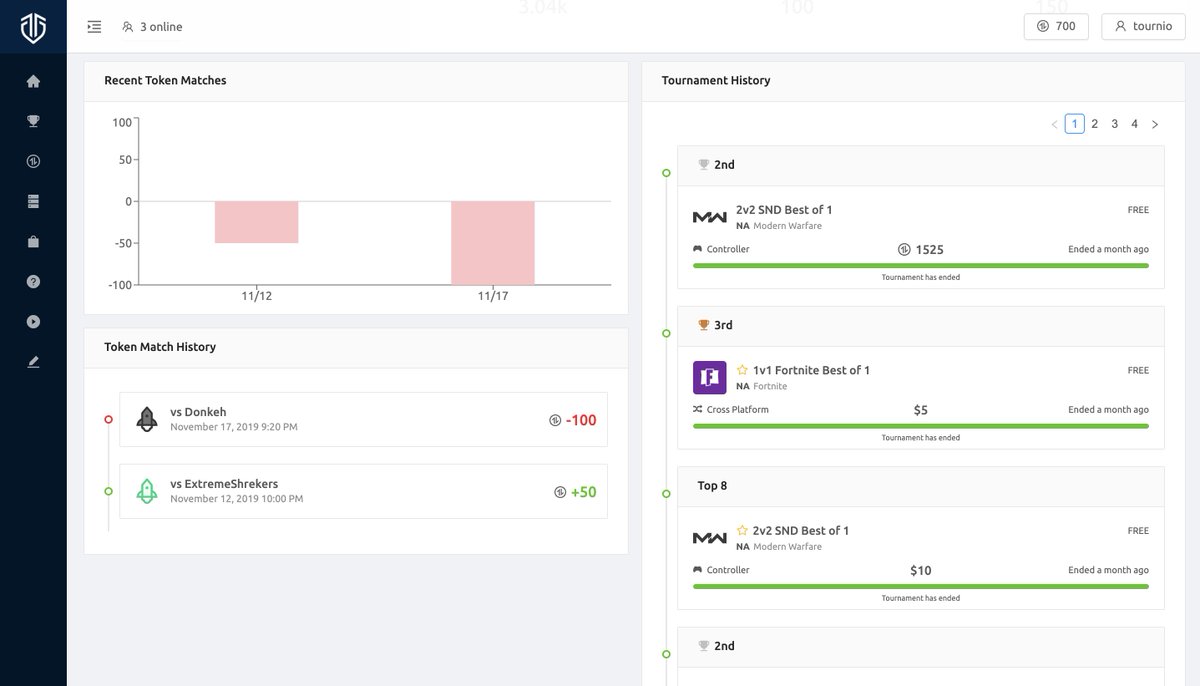Click the bronze trophy beside 3rd
The image size is (1200, 686).
(x=703, y=325)
